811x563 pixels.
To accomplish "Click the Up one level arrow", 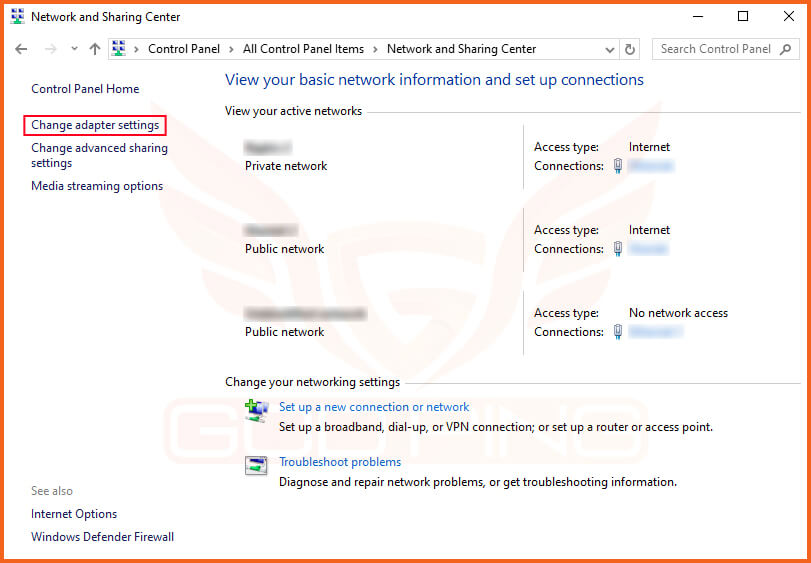I will (x=95, y=49).
